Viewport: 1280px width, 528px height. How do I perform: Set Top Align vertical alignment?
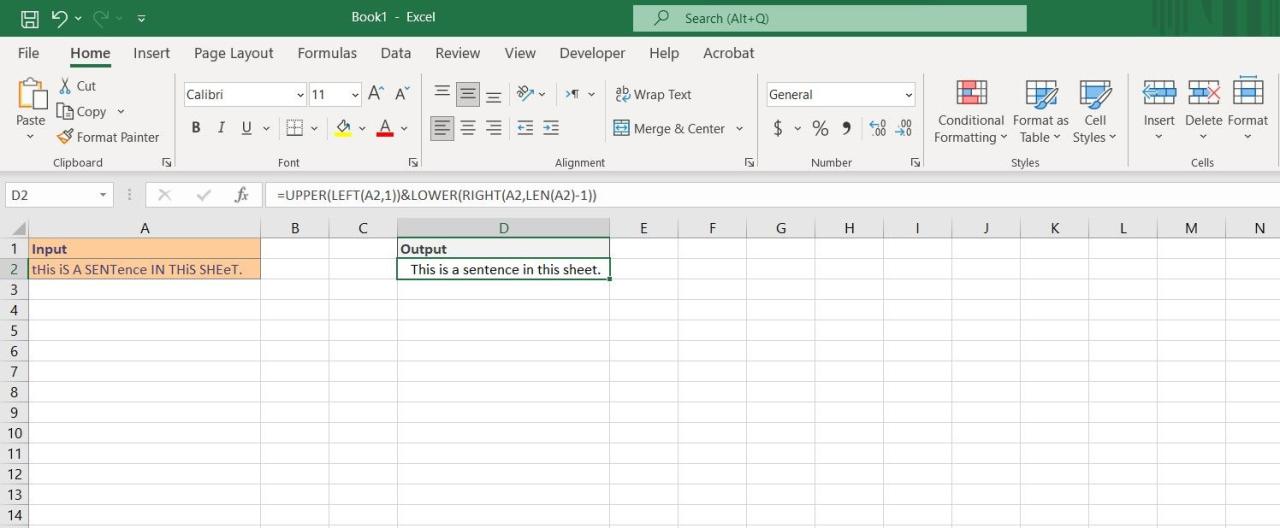pyautogui.click(x=442, y=94)
